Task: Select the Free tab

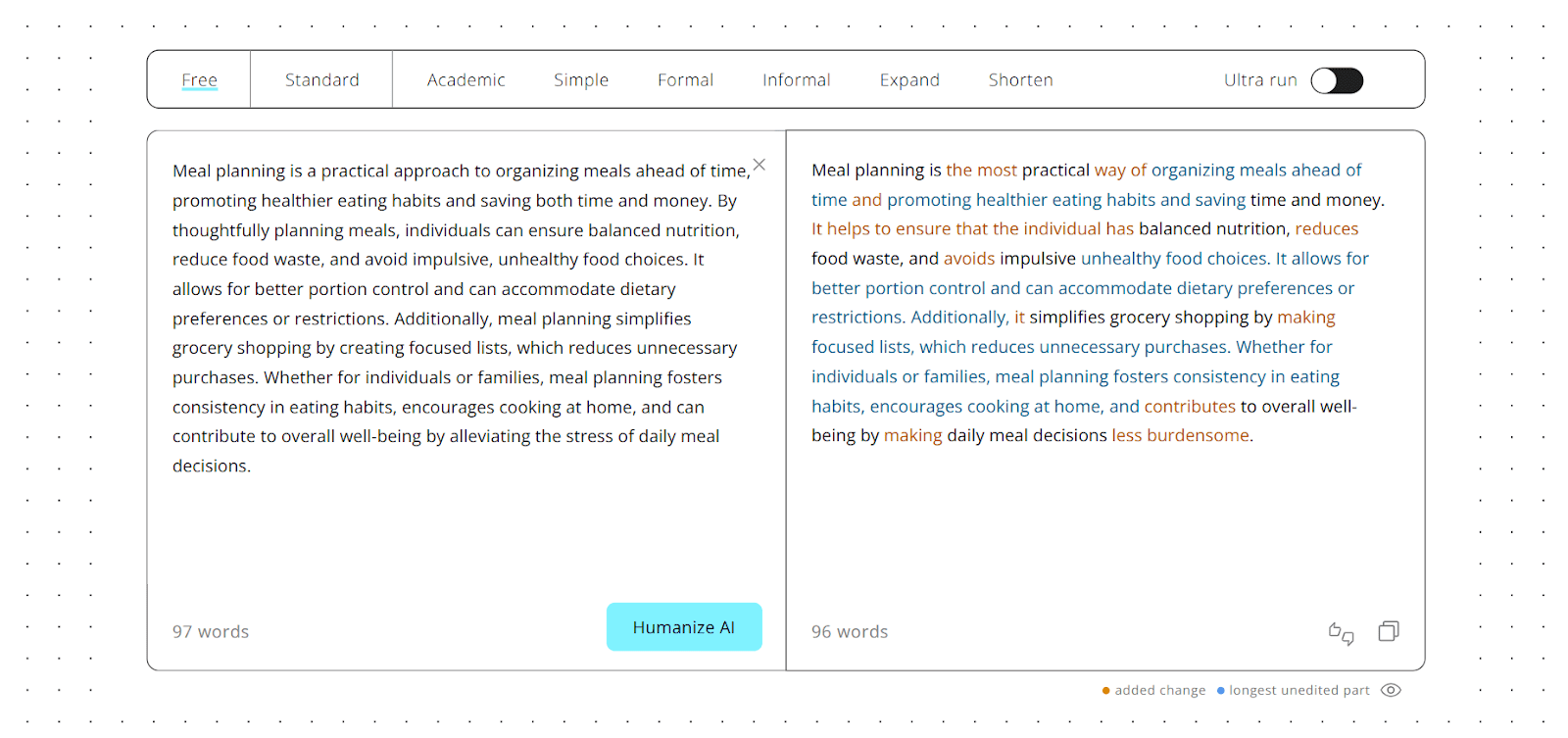Action: (200, 80)
